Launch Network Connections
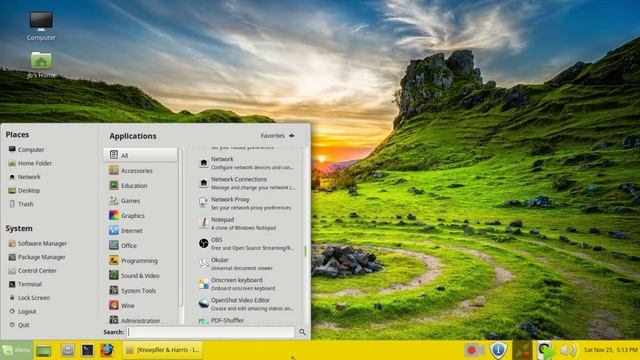 (247, 183)
